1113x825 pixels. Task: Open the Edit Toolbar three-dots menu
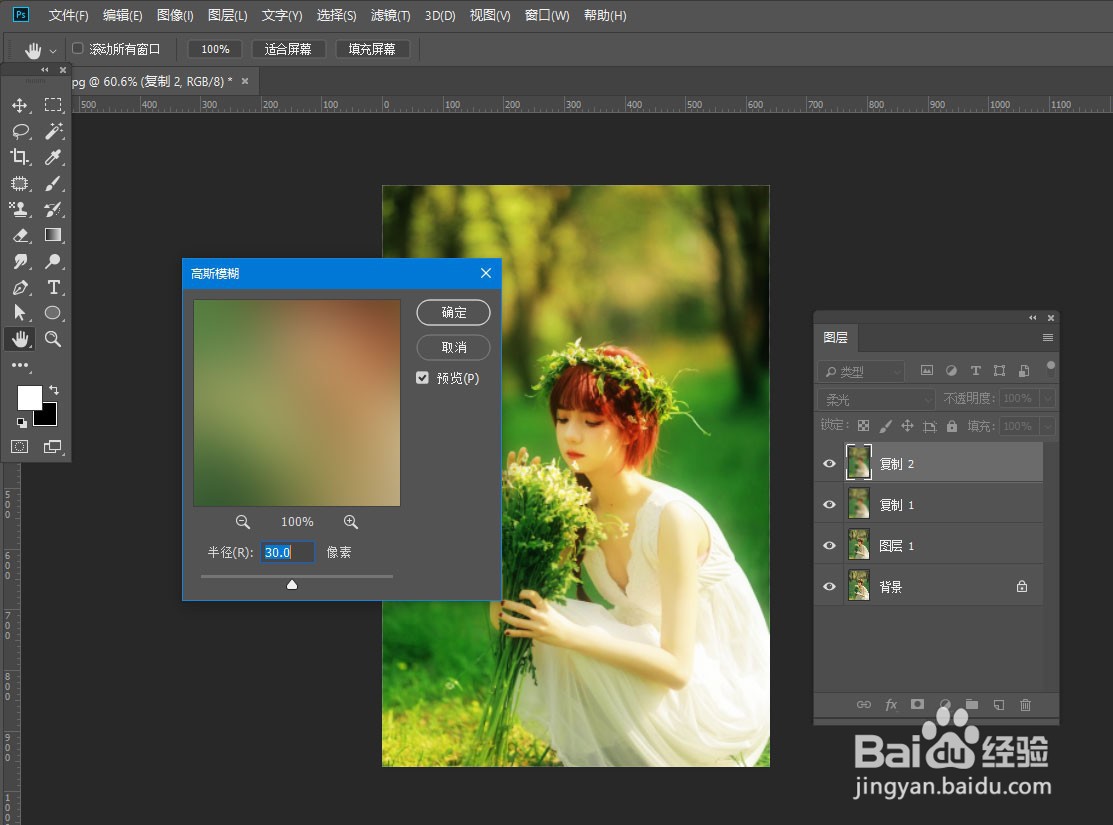coord(20,365)
